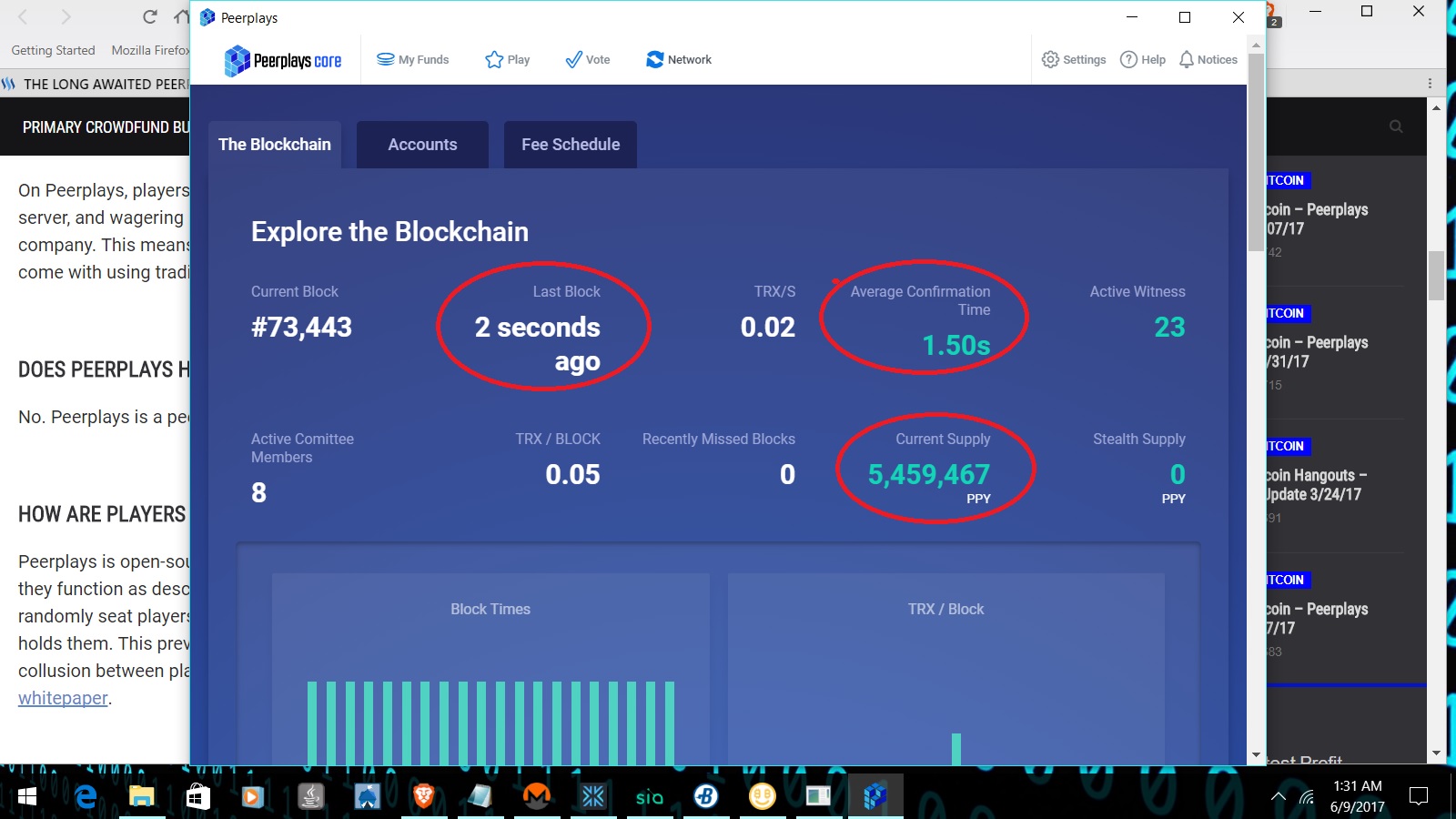Screen dimensions: 1456x819
Task: Select the Average Confirmation Time 1.50s
Action: [955, 346]
